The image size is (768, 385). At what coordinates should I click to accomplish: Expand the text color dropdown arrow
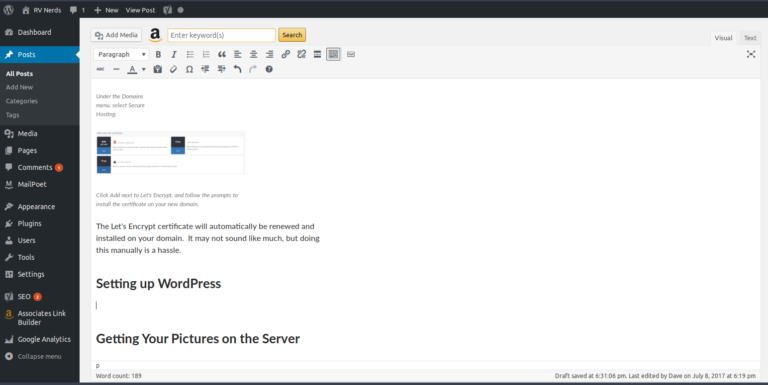click(144, 70)
